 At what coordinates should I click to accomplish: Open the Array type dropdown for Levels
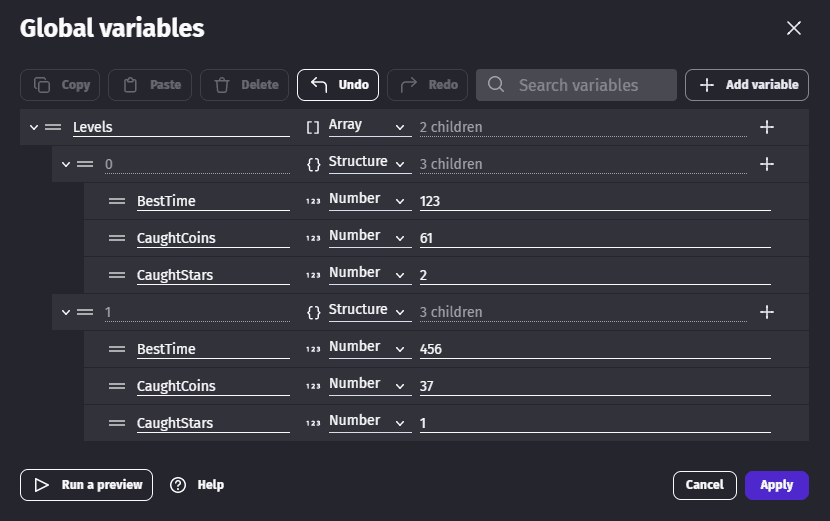366,127
